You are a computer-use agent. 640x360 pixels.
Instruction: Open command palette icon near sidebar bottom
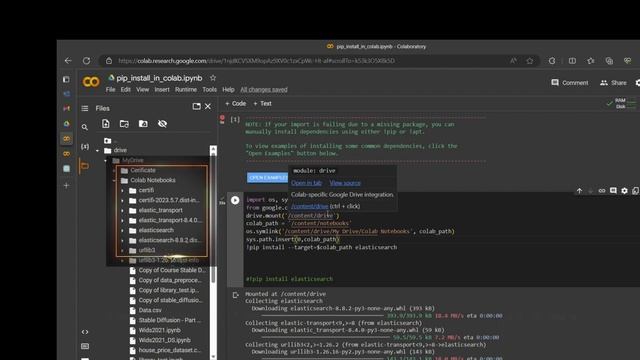click(84, 346)
